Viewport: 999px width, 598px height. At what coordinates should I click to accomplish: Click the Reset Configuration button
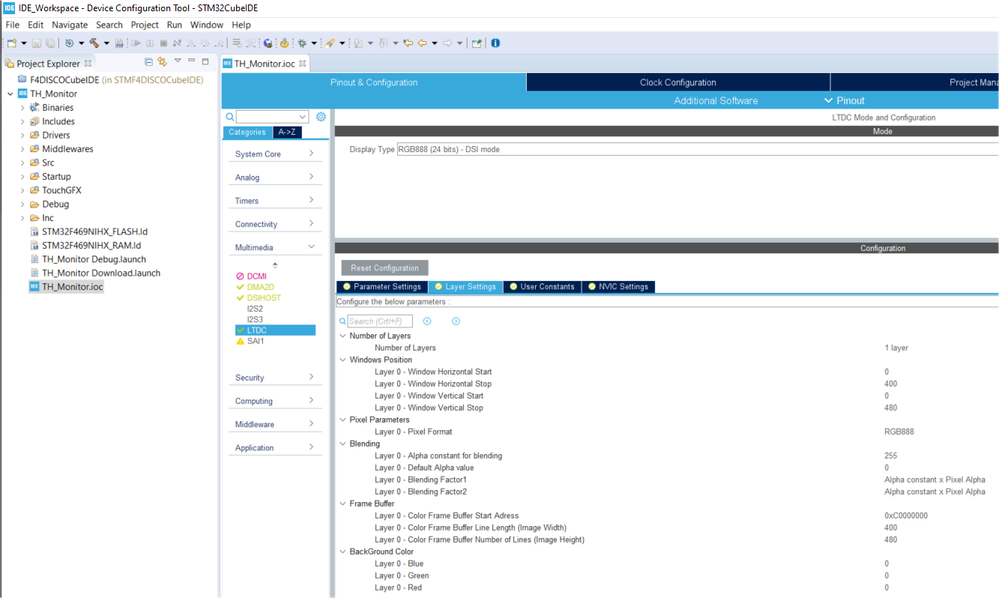[x=385, y=267]
